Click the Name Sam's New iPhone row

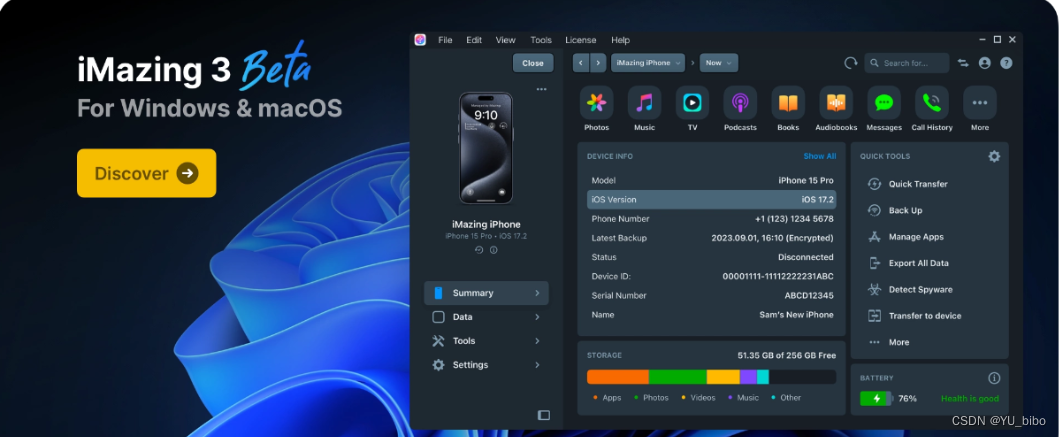coord(711,314)
